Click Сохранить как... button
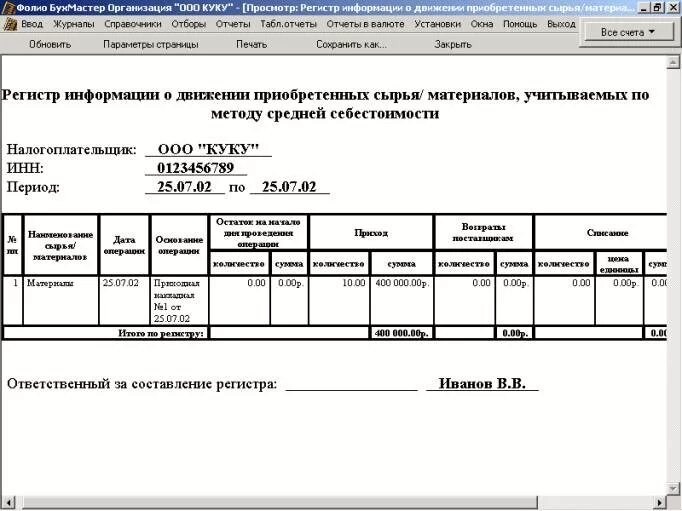The height and width of the screenshot is (511, 682). point(351,44)
